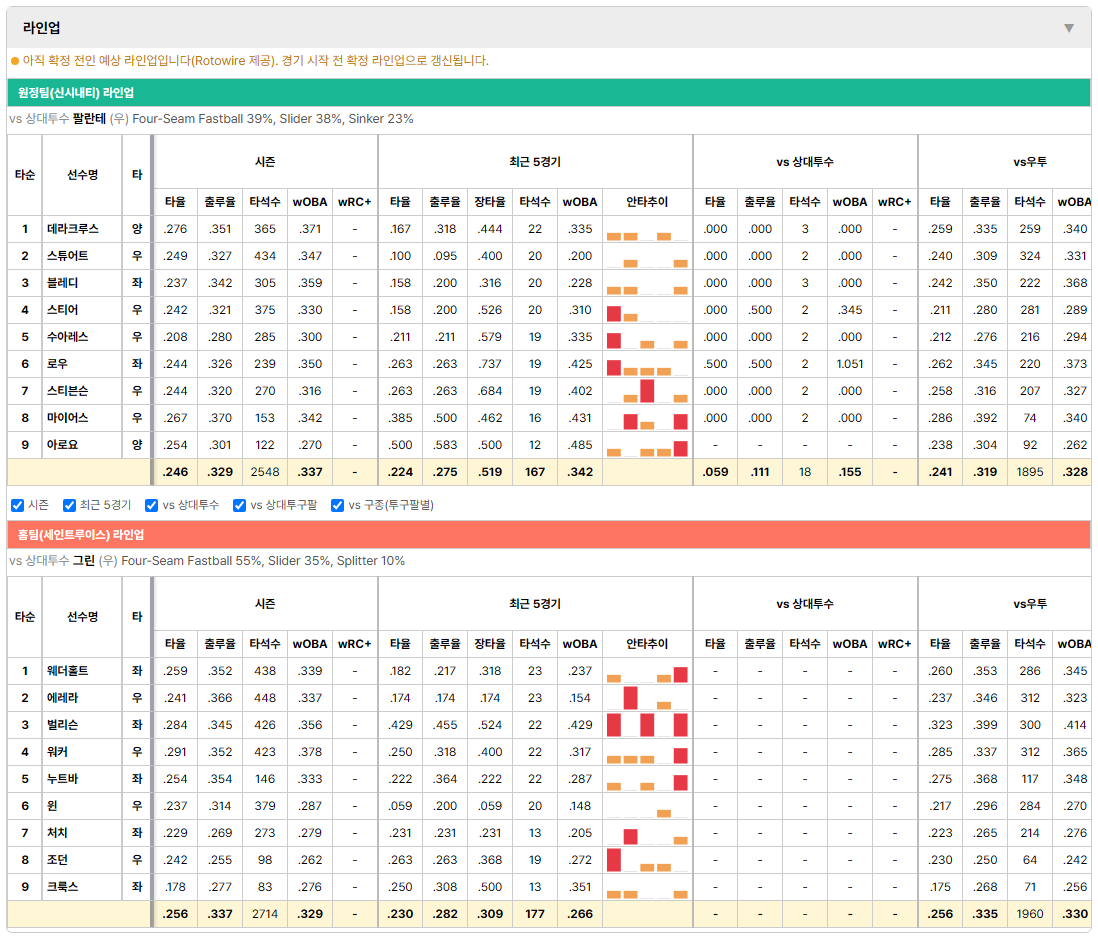Click 데라크루스 hit trend sparkline
Screen dimensions: 1098x939
647,229
